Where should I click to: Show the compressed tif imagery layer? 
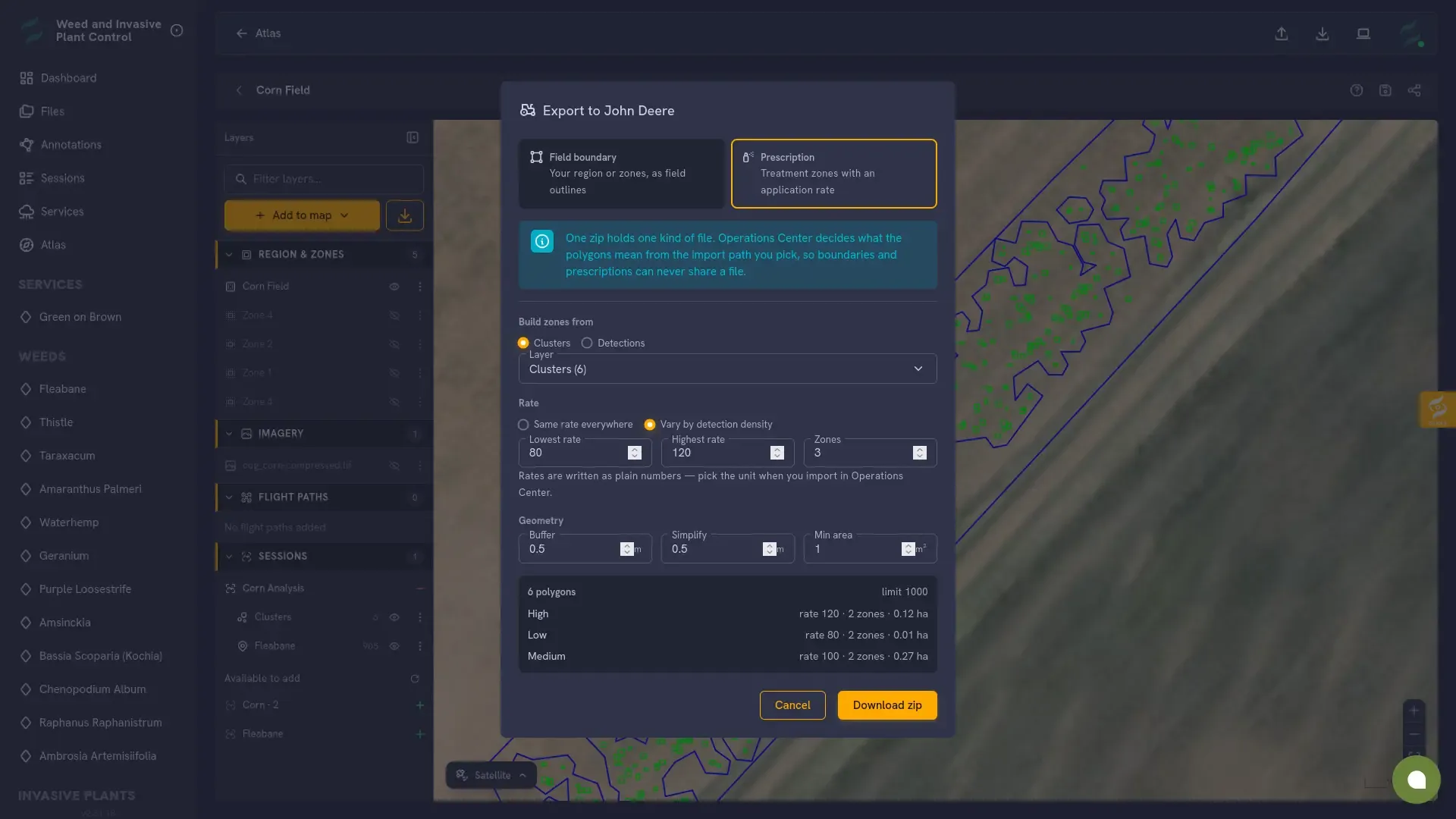tap(394, 466)
